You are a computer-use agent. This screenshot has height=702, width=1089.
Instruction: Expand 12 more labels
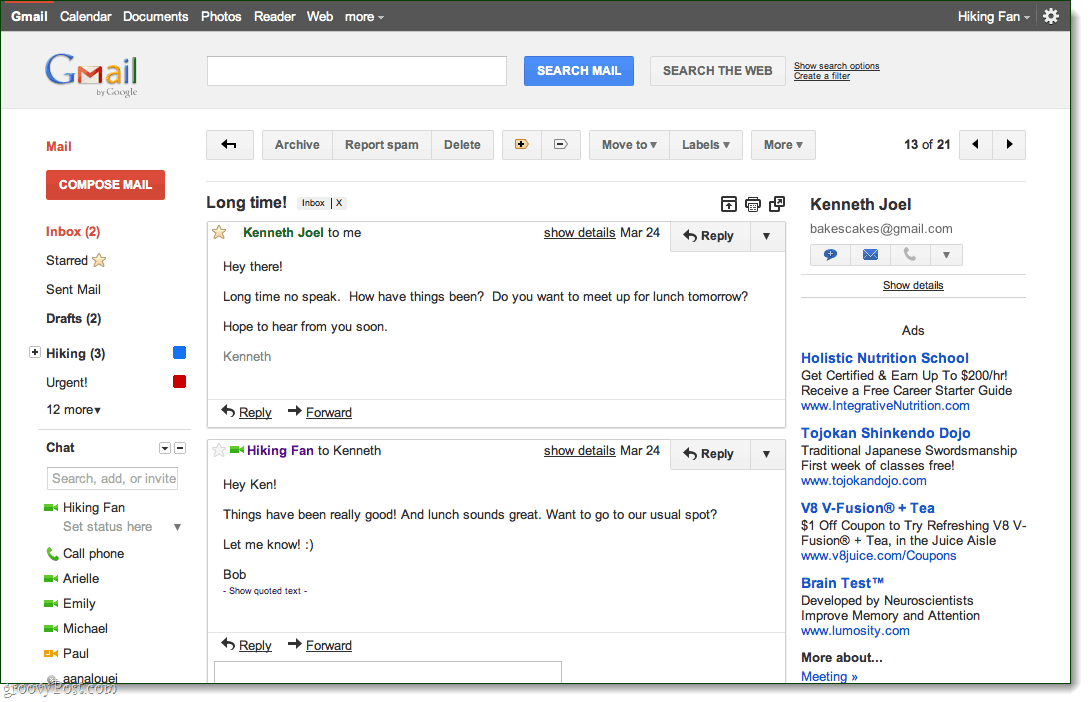pyautogui.click(x=74, y=410)
